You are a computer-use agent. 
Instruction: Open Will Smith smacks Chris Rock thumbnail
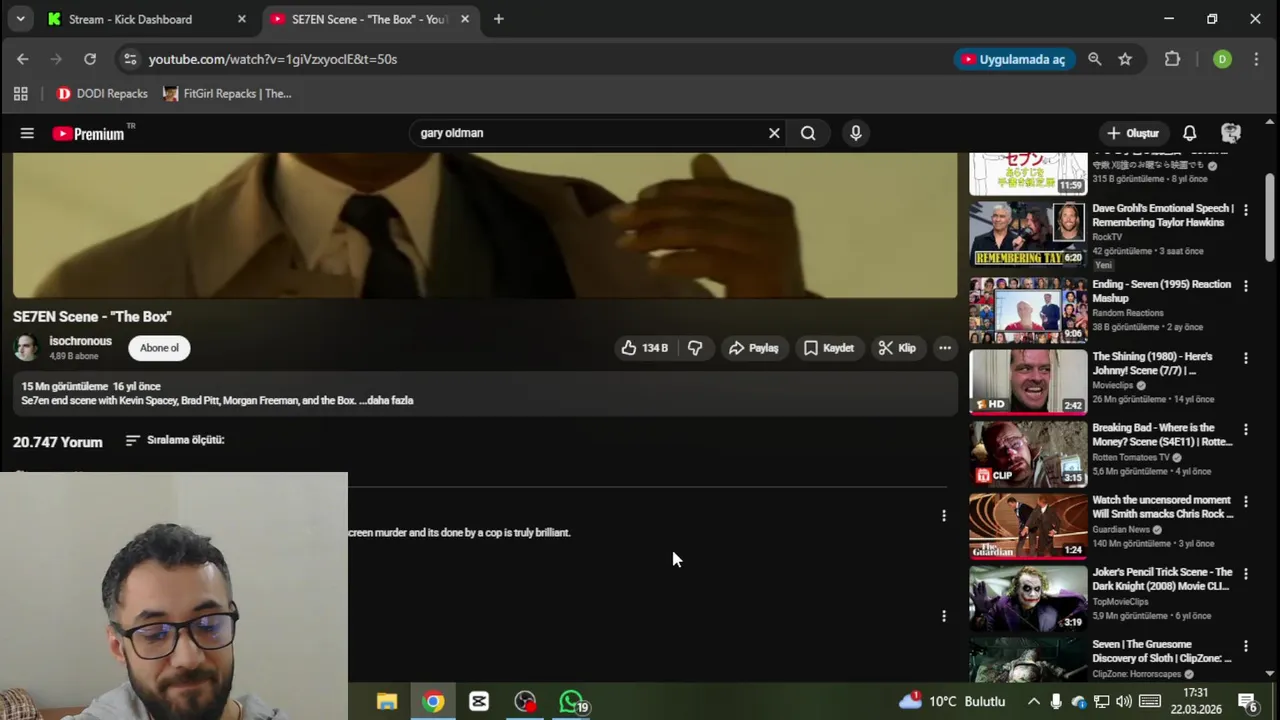coord(1028,525)
